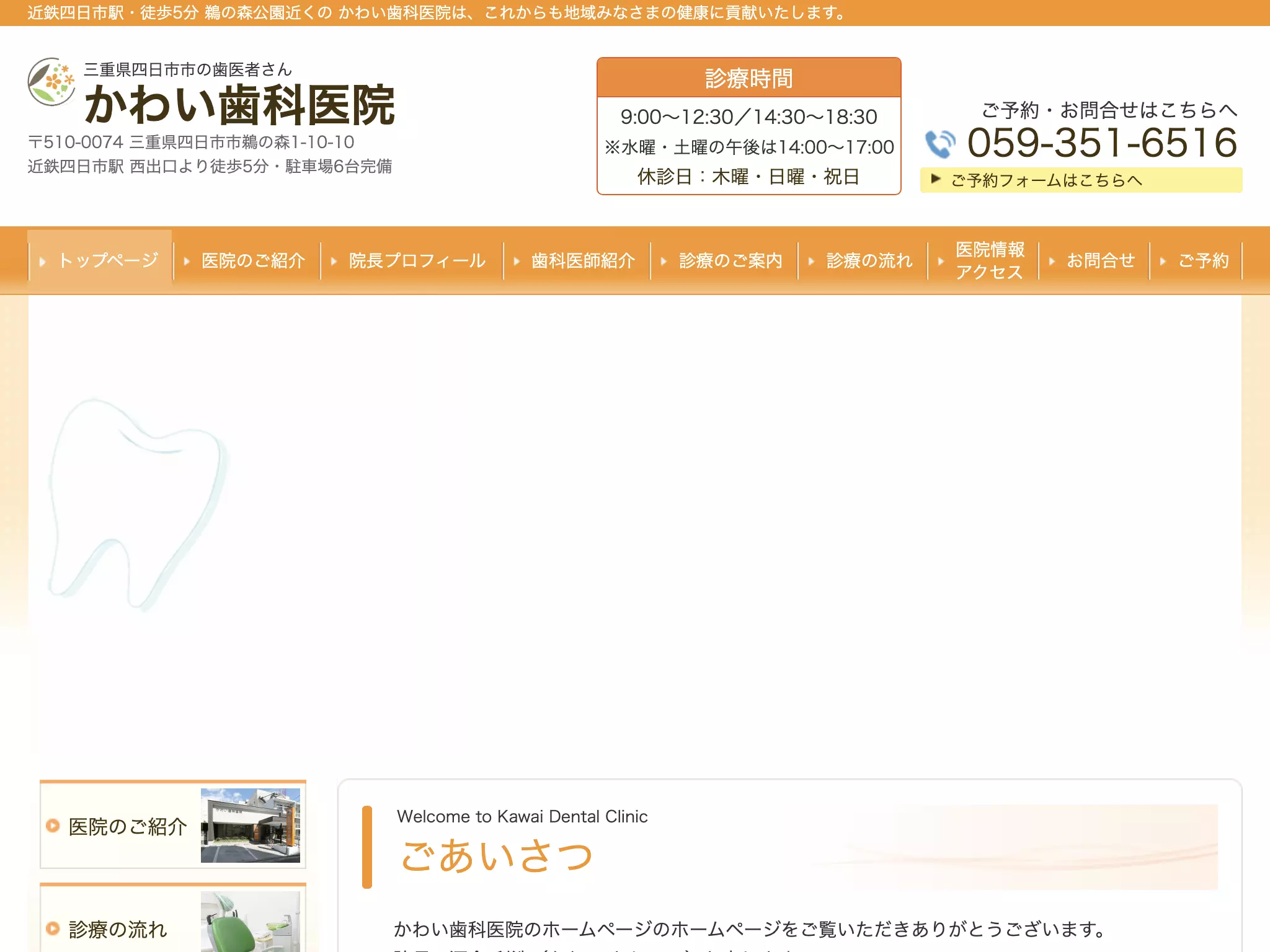Open the 医院のご紹介 sidebar banner

pyautogui.click(x=173, y=825)
